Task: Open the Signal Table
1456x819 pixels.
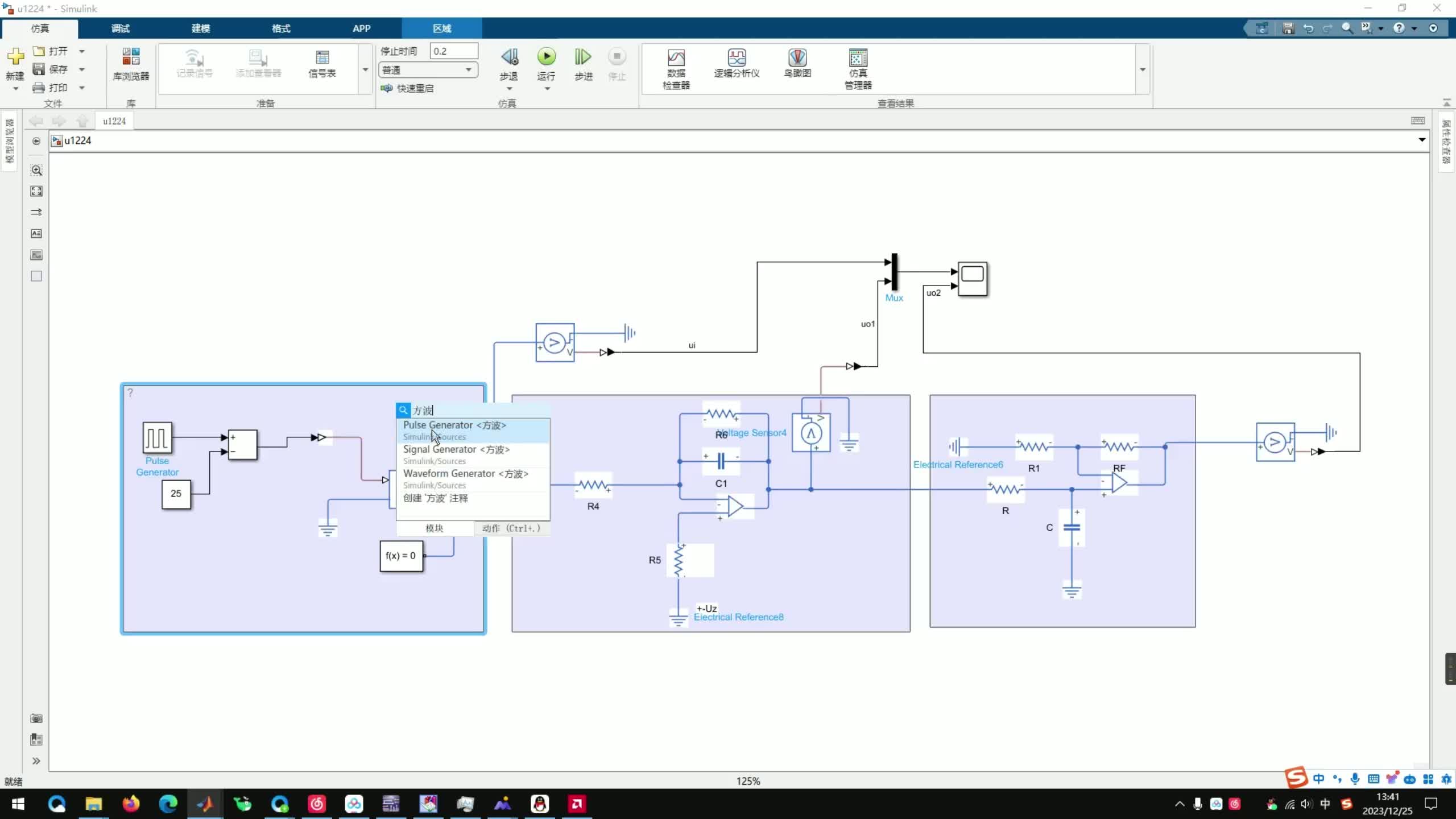Action: click(322, 64)
